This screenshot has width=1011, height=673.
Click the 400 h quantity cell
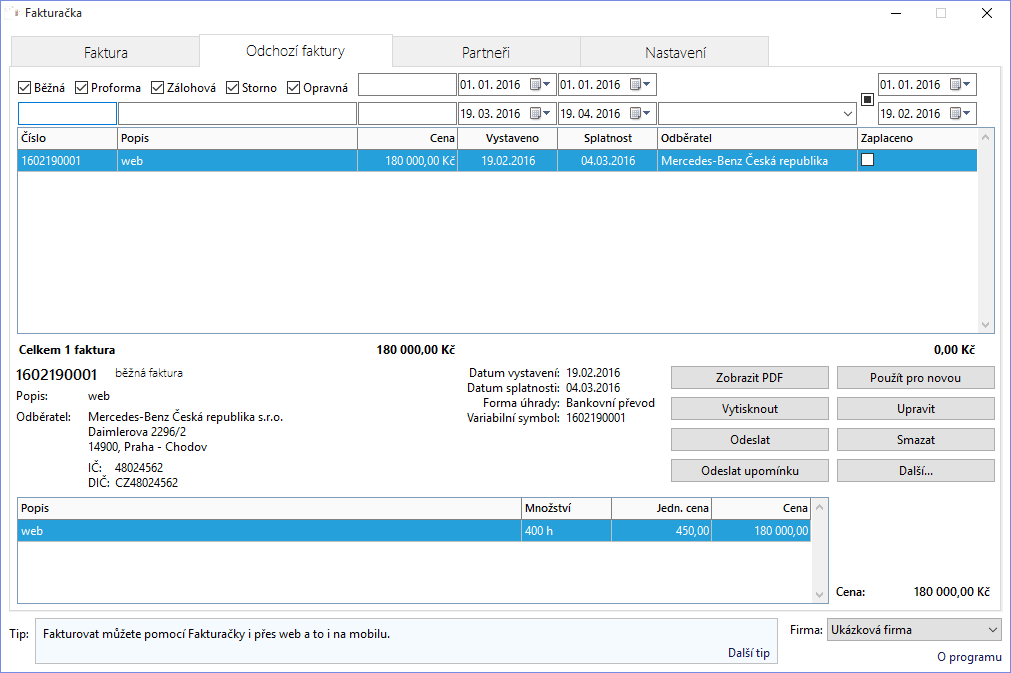tap(566, 531)
